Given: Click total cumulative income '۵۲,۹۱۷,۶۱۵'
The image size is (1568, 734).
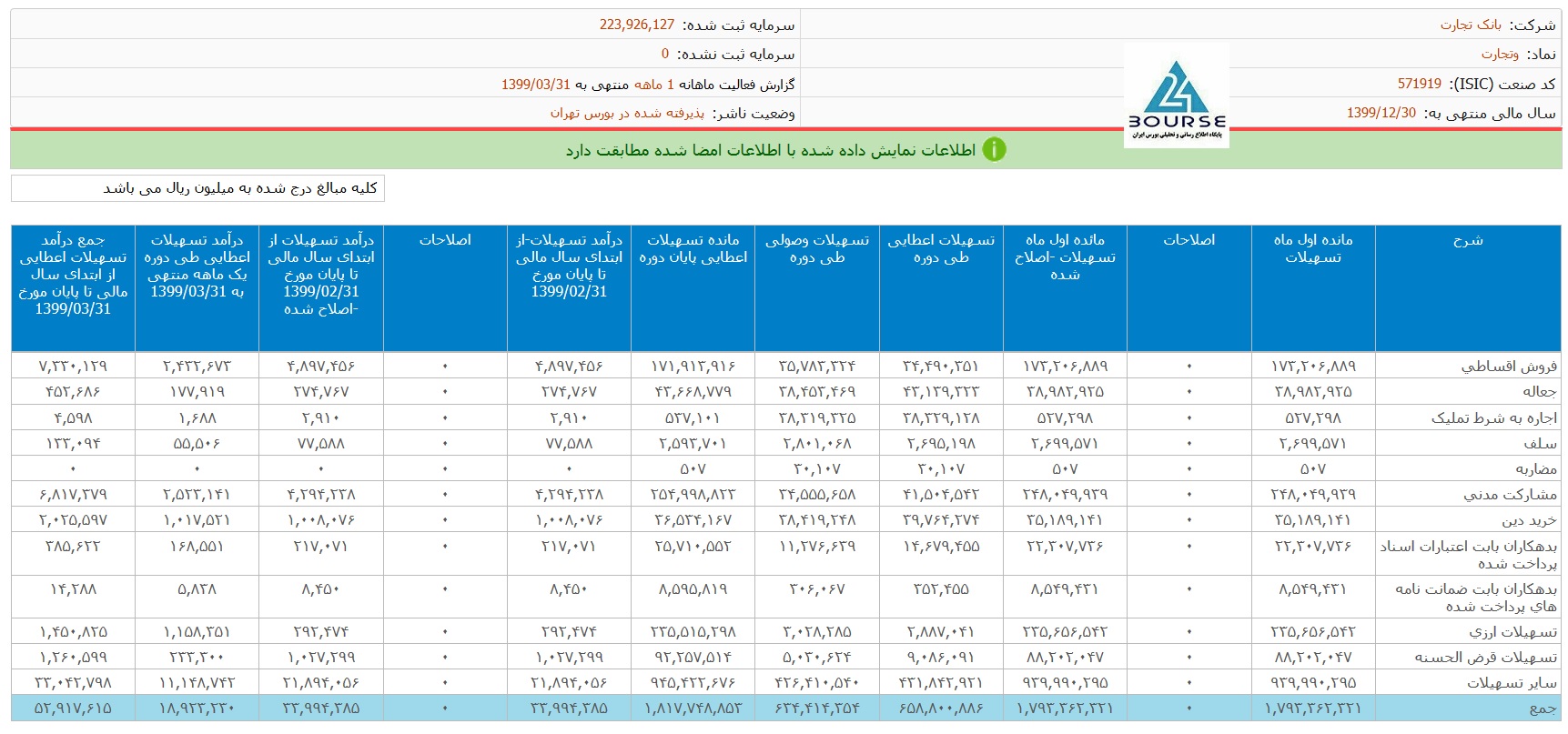Looking at the screenshot, I should click(74, 708).
